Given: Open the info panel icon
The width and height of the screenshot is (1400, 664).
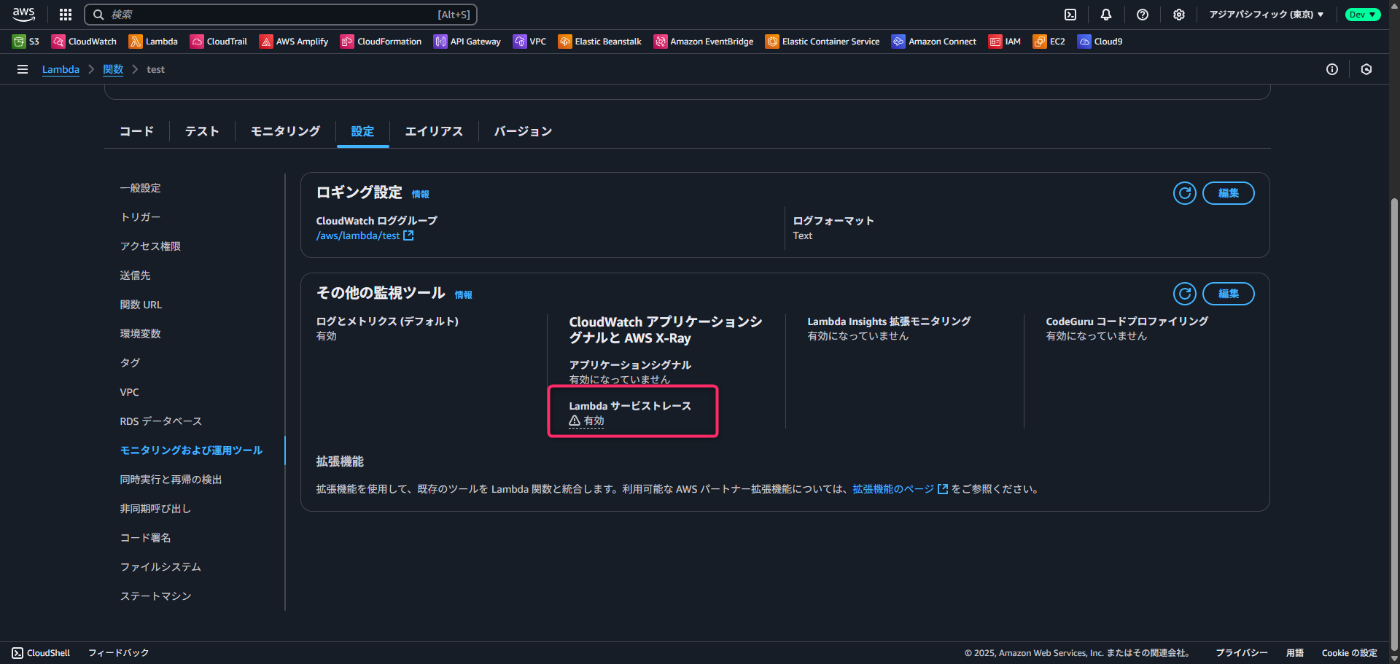Looking at the screenshot, I should (1332, 70).
